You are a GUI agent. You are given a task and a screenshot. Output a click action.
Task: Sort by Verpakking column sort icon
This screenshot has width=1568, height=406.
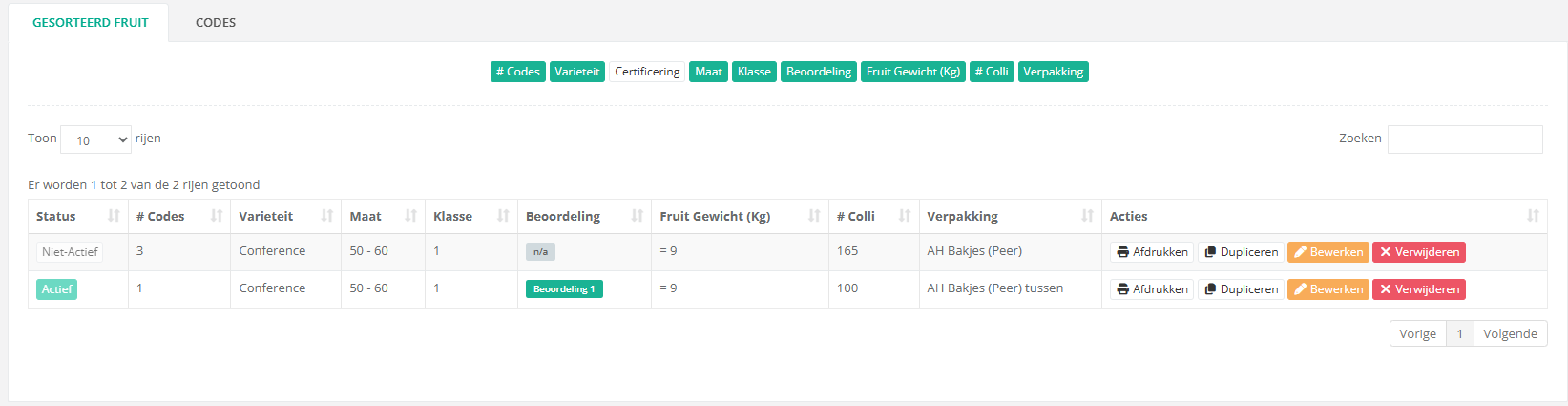1088,216
